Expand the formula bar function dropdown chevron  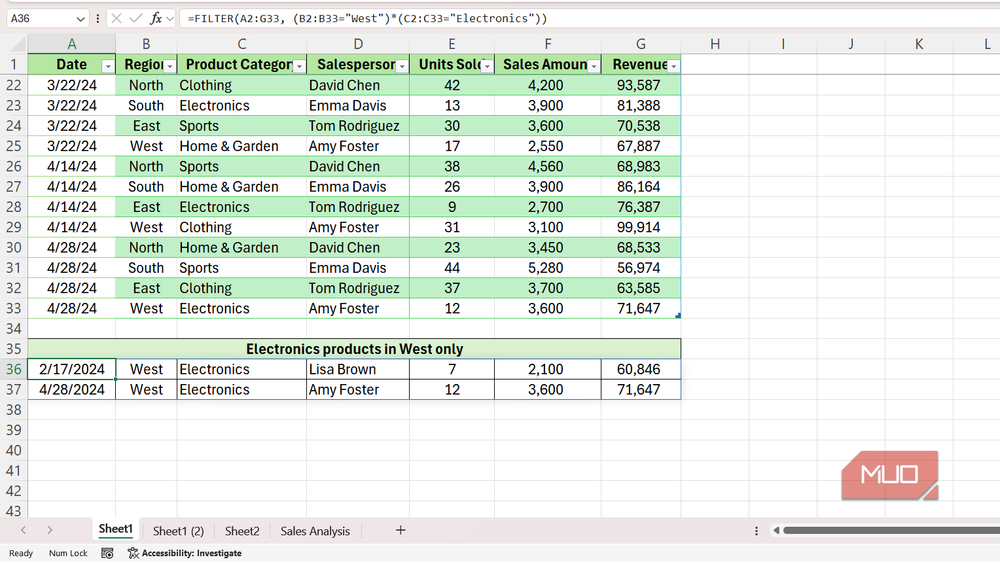point(170,18)
